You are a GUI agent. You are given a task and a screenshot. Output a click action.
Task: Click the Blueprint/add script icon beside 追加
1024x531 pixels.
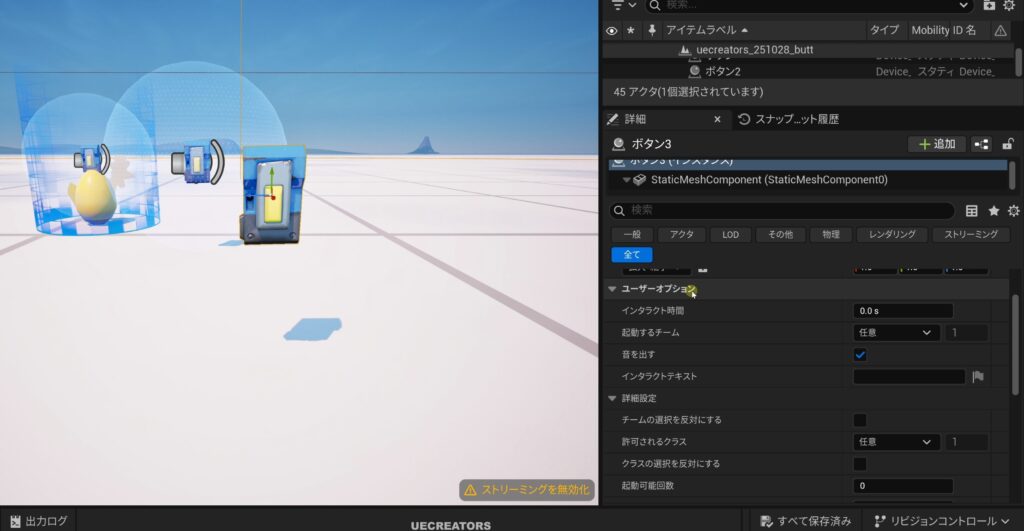981,144
